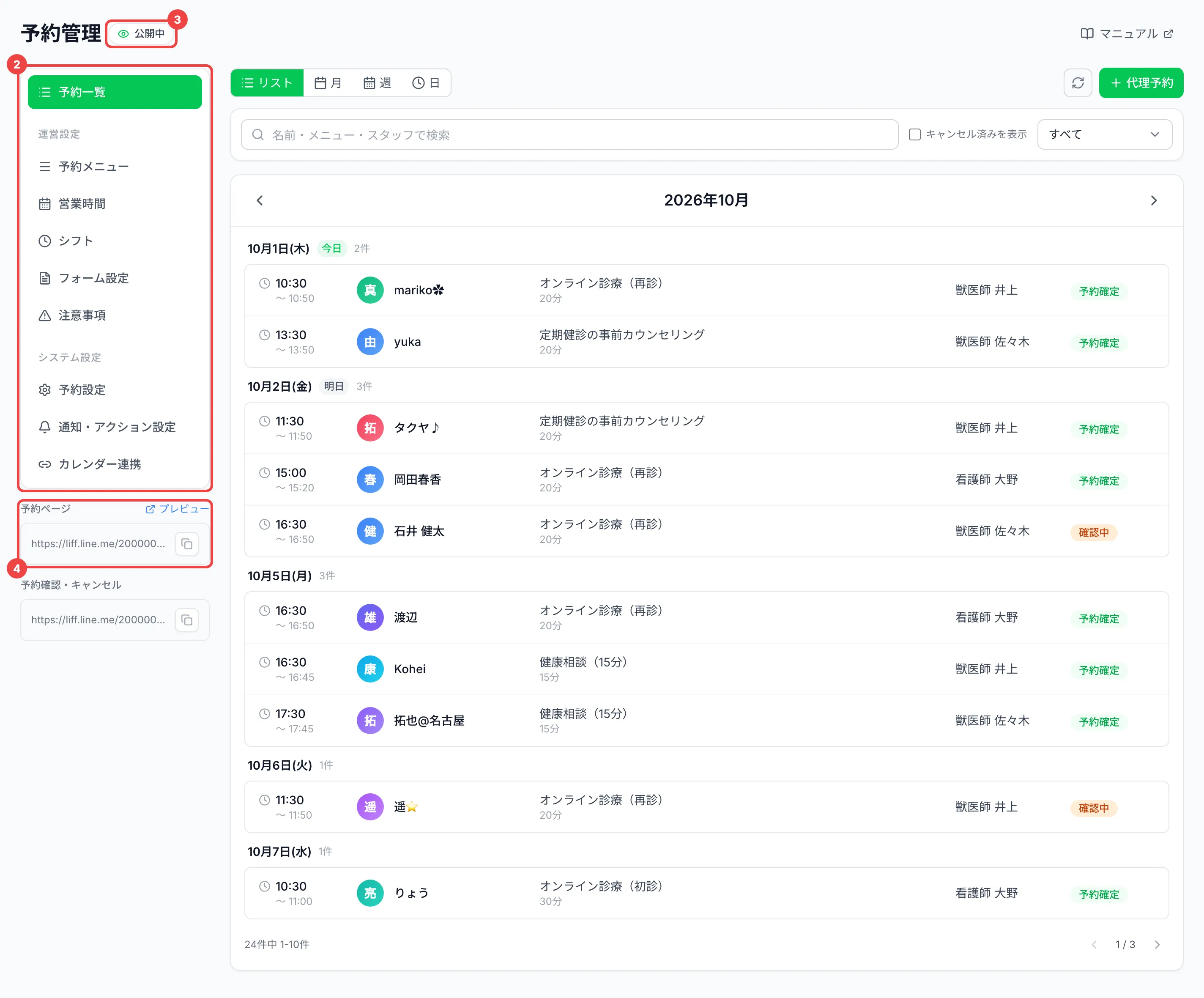Viewport: 1204px width, 998px height.
Task: Click the 渡辺 avatar icon
Action: [x=370, y=617]
